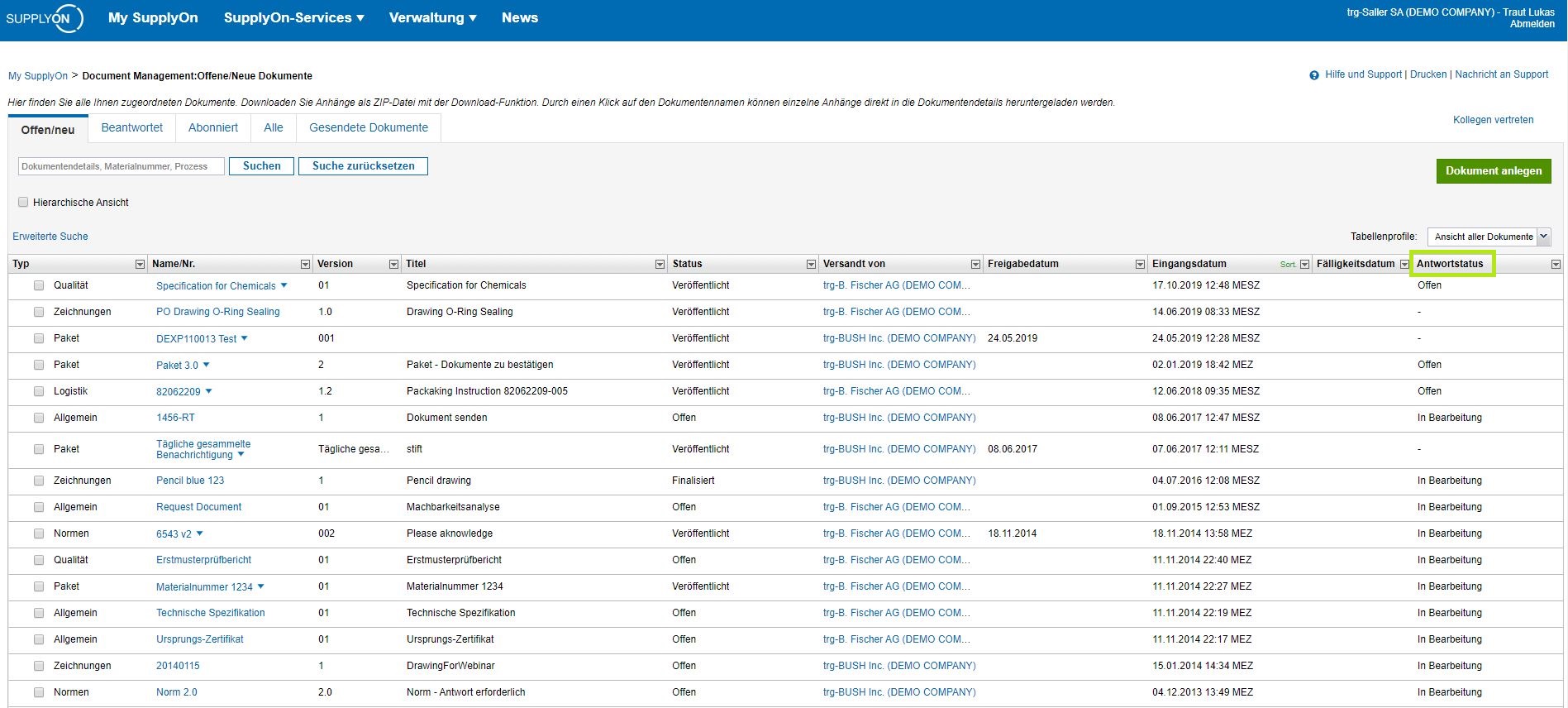Open the Name/Nr. column menu arrow
This screenshot has height=708, width=1568.
coord(305,265)
